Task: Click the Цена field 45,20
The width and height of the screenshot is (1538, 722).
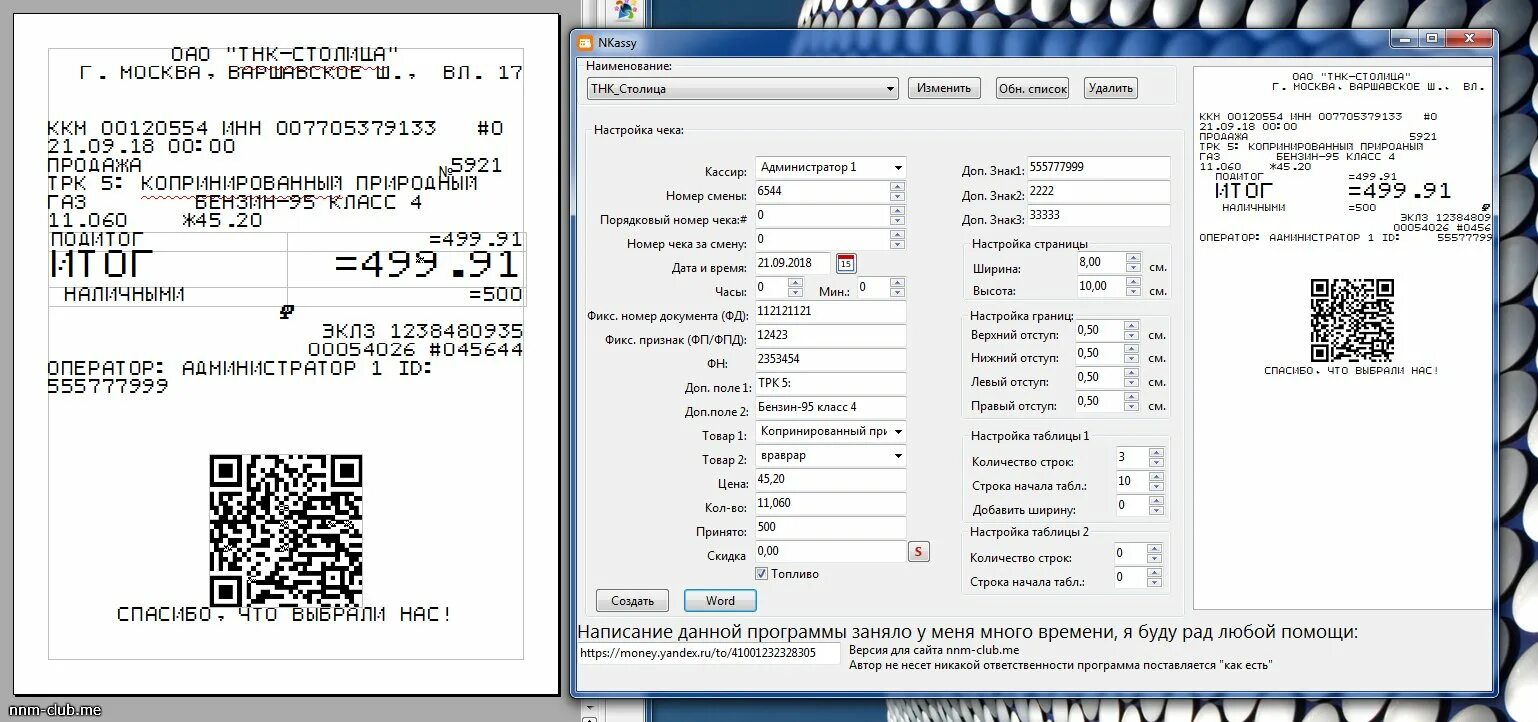Action: [830, 480]
